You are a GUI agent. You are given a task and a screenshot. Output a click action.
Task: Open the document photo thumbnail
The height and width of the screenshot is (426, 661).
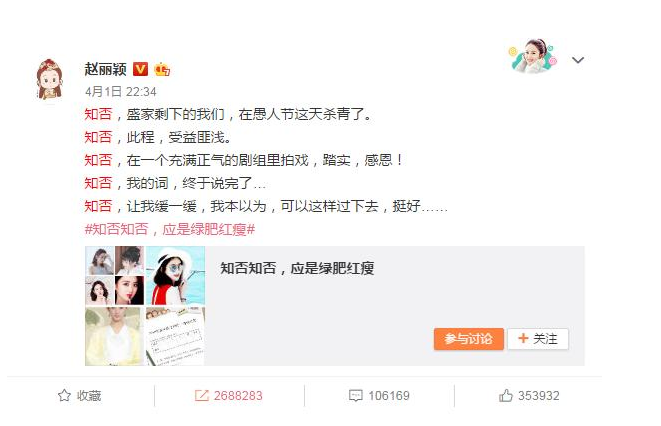point(175,336)
